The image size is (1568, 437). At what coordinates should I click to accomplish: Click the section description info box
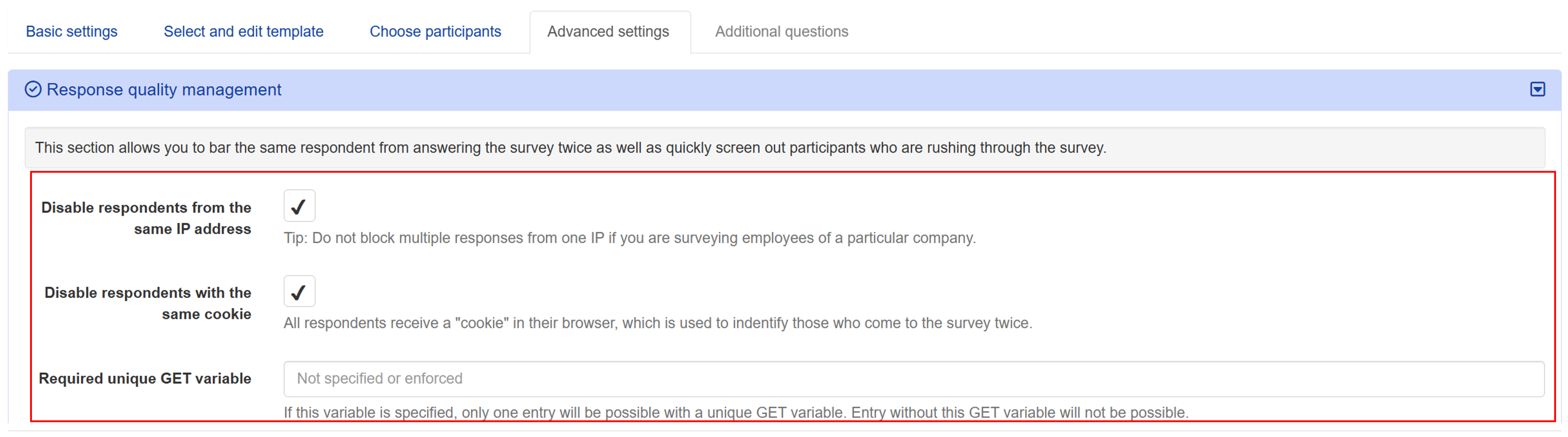pyautogui.click(x=785, y=148)
